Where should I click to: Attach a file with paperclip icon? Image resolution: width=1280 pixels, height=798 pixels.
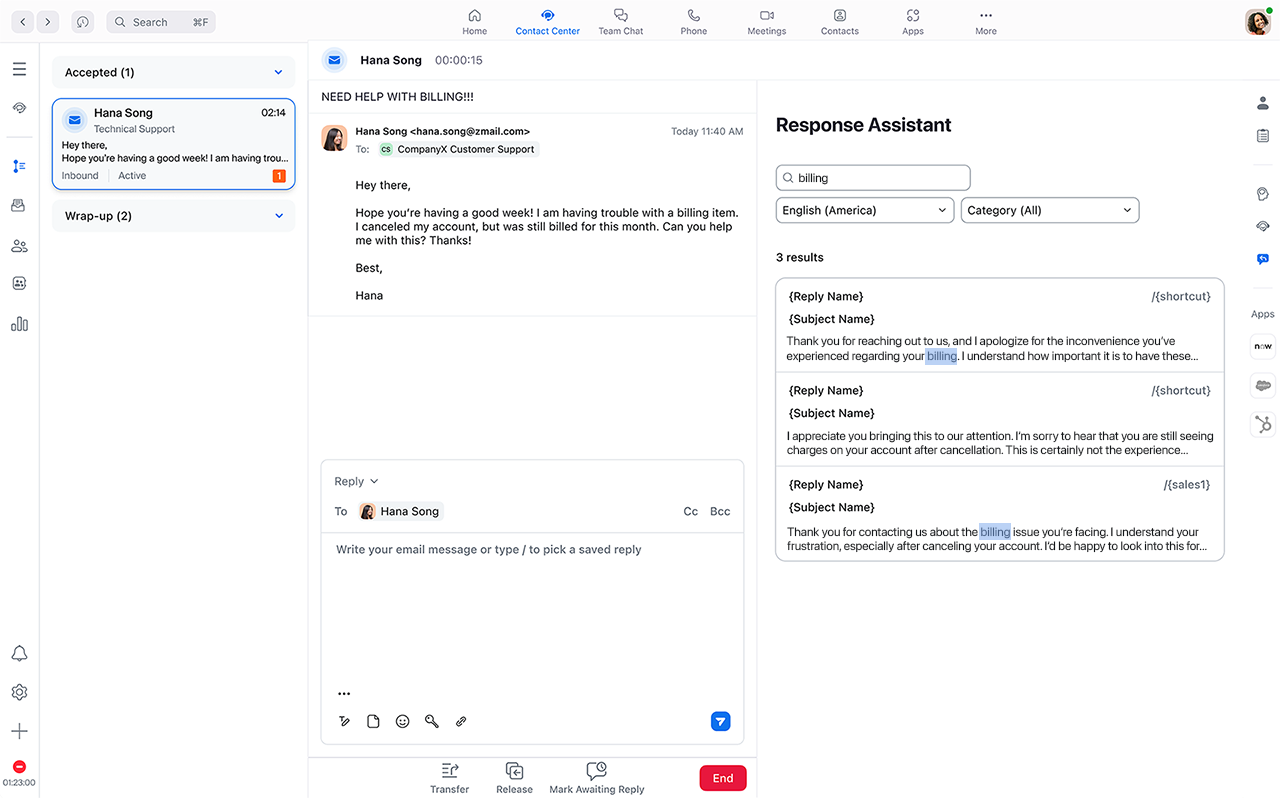[461, 721]
